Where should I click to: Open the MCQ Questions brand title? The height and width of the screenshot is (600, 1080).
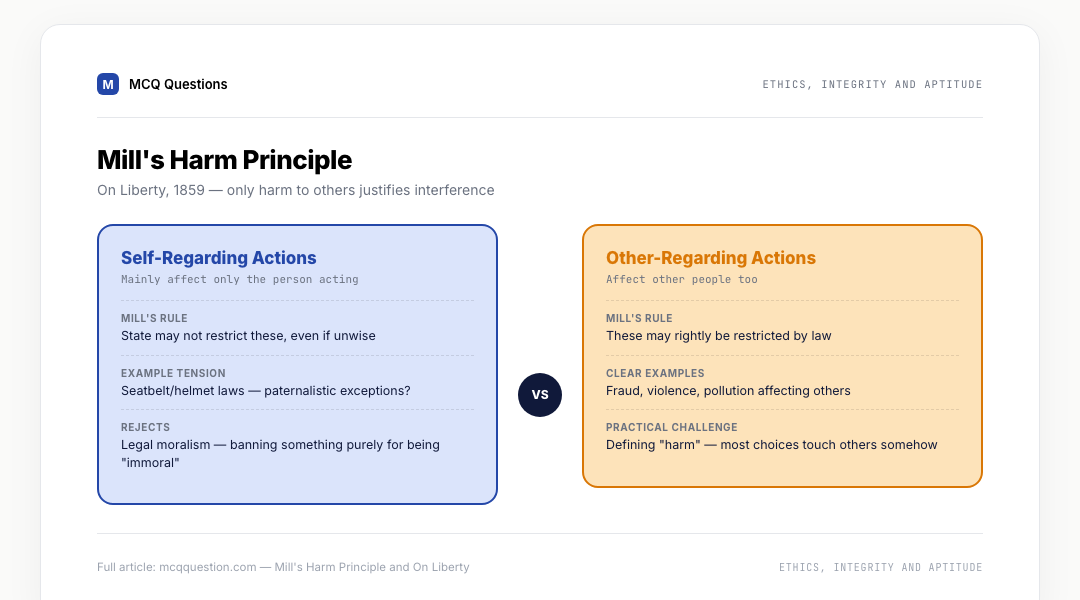tap(178, 84)
